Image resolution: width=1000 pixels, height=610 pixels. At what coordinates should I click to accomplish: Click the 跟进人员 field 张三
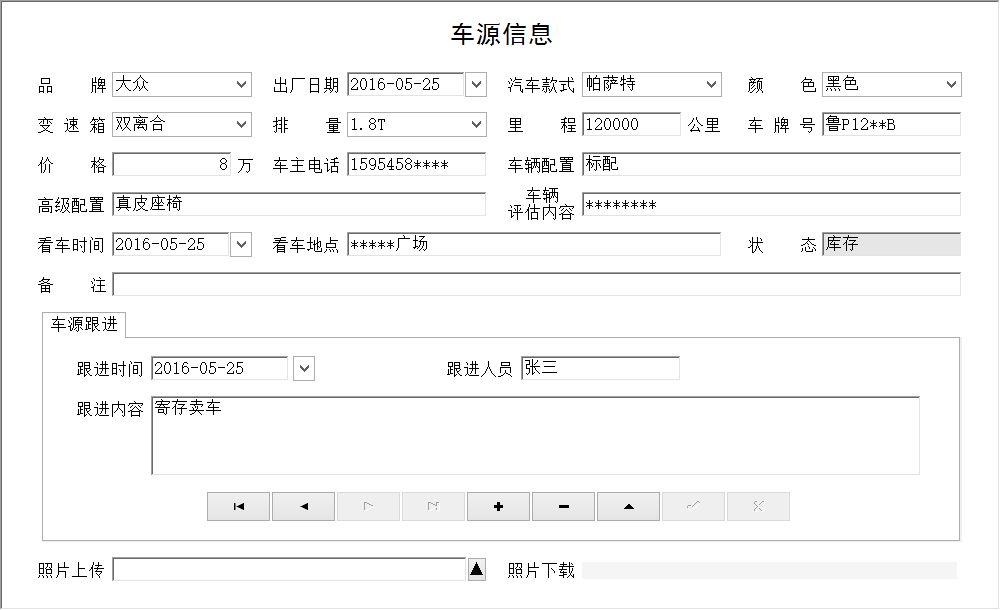click(600, 368)
